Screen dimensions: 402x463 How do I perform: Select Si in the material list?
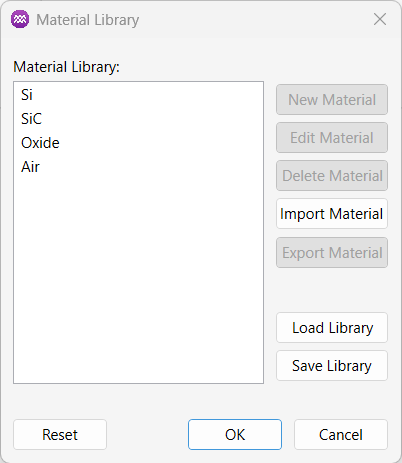click(x=138, y=95)
